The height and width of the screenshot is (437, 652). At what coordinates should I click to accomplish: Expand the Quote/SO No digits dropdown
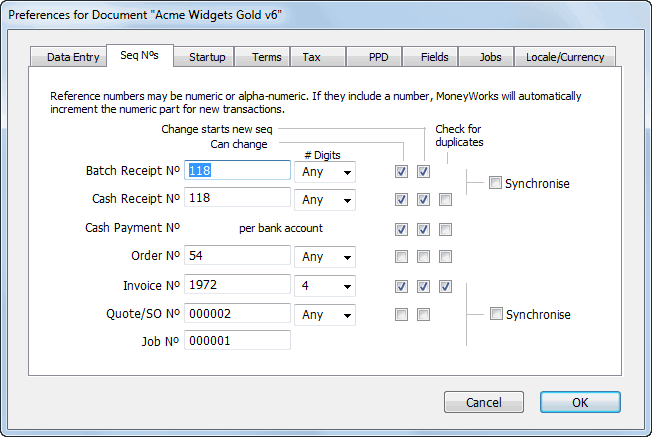point(325,315)
